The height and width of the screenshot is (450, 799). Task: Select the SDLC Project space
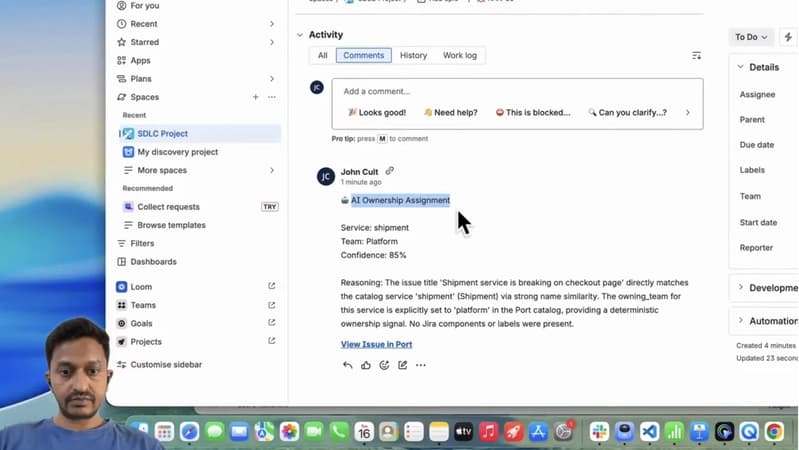[x=200, y=134]
